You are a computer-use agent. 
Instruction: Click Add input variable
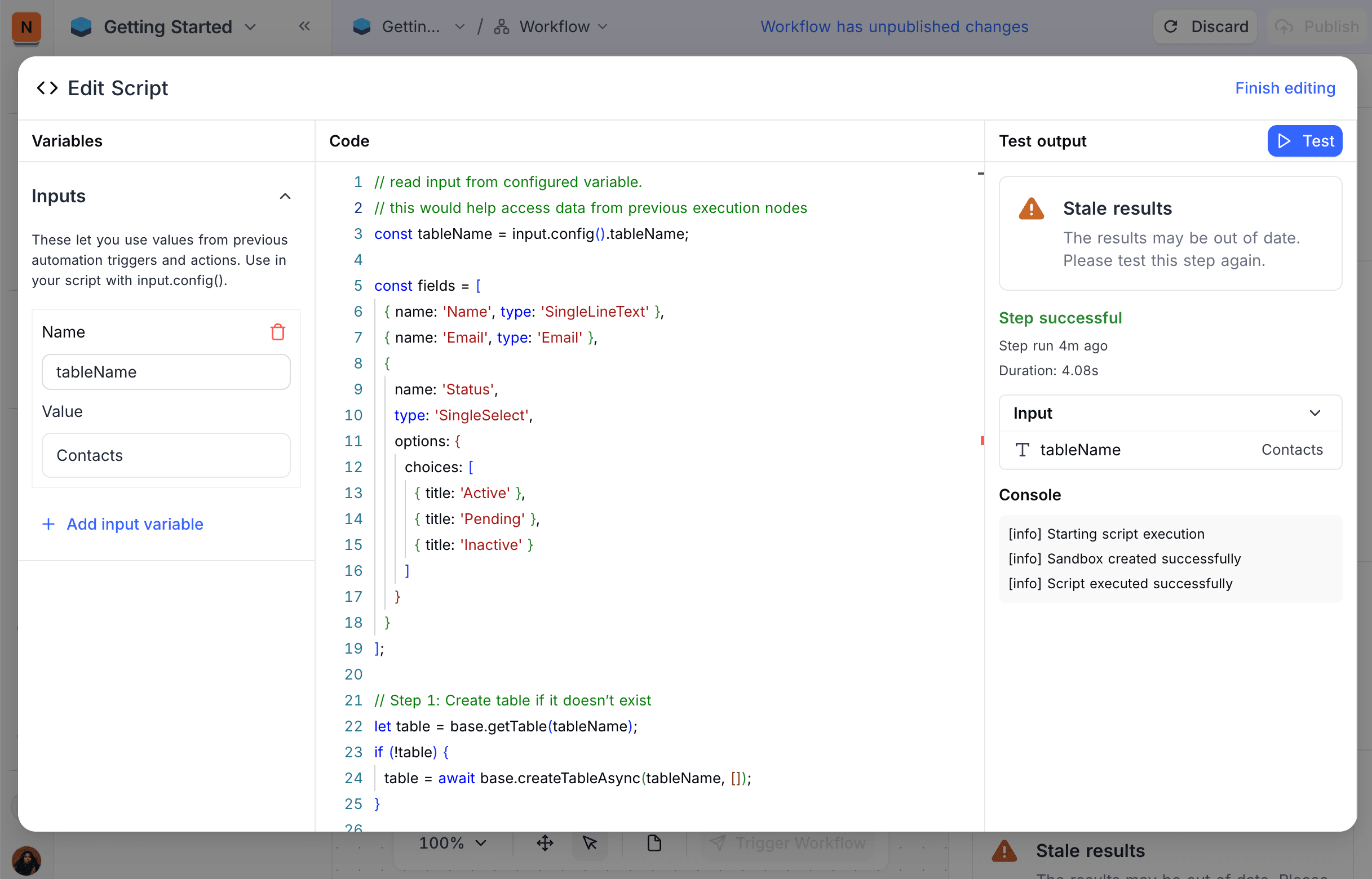click(x=122, y=524)
